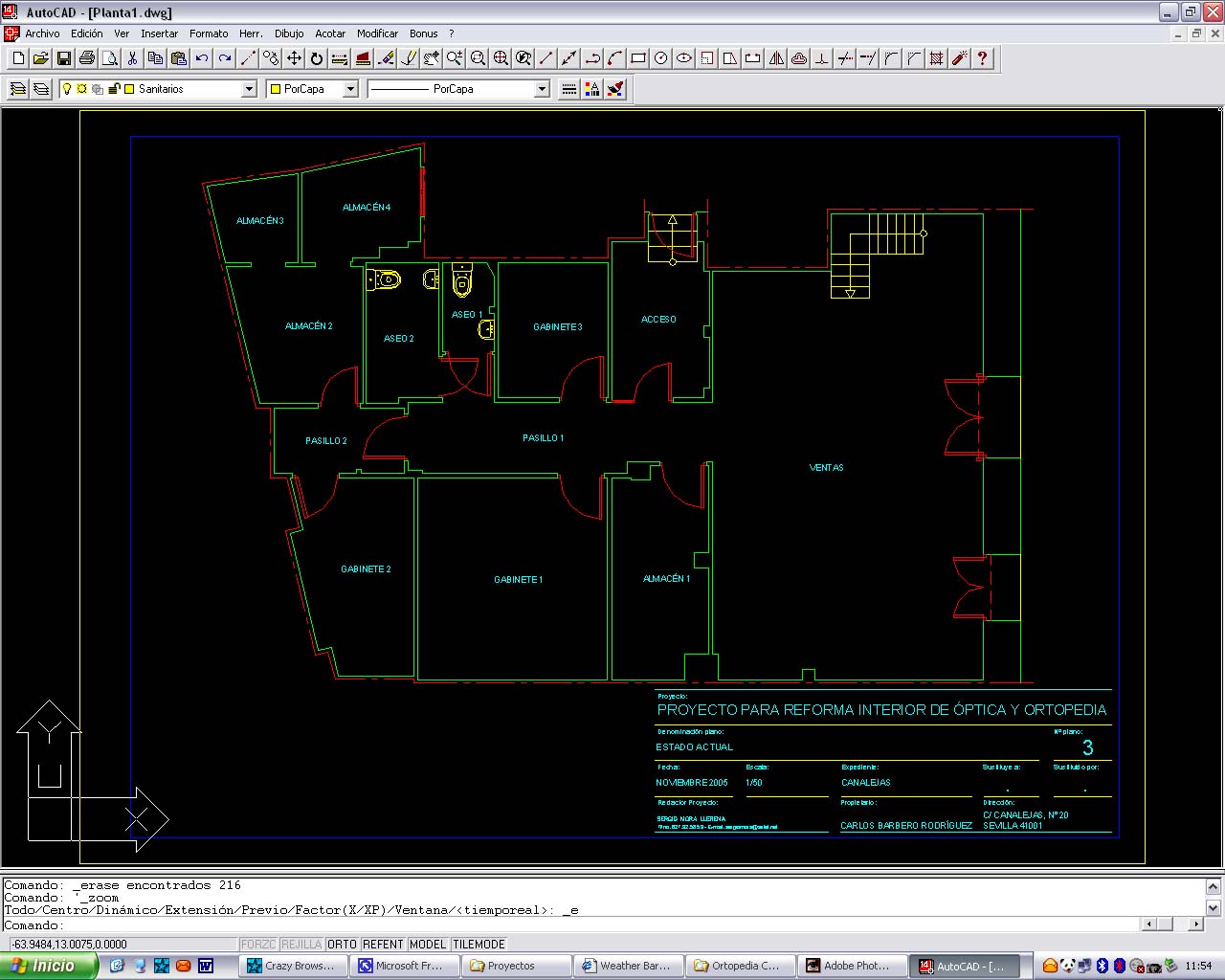This screenshot has width=1225, height=980.
Task: Click the Rotate tool icon
Action: [317, 58]
